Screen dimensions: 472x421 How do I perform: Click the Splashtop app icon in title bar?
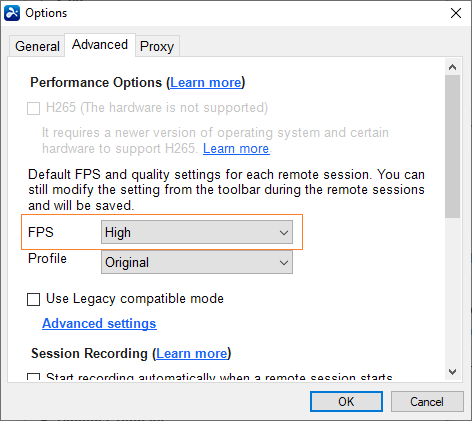[x=12, y=13]
